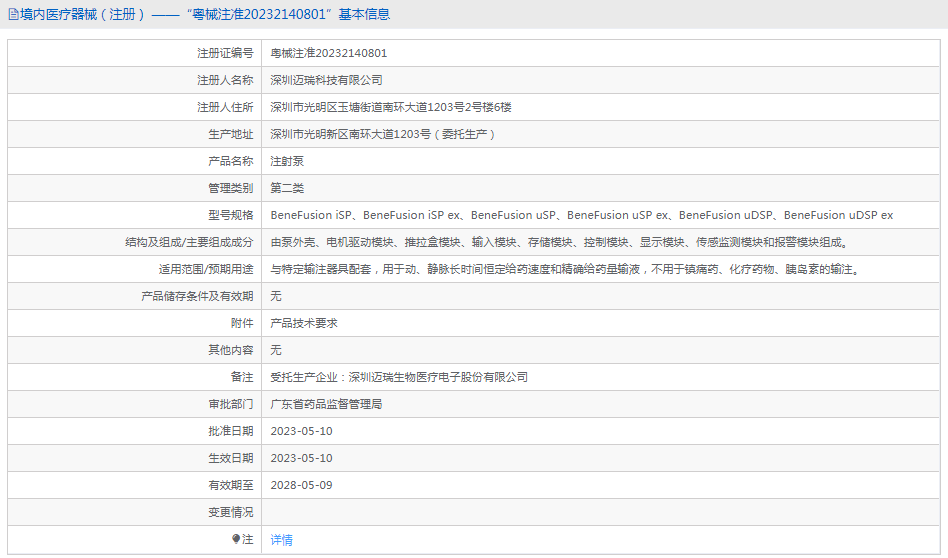Click the storage condition value 无
The height and width of the screenshot is (558, 948).
(x=276, y=296)
